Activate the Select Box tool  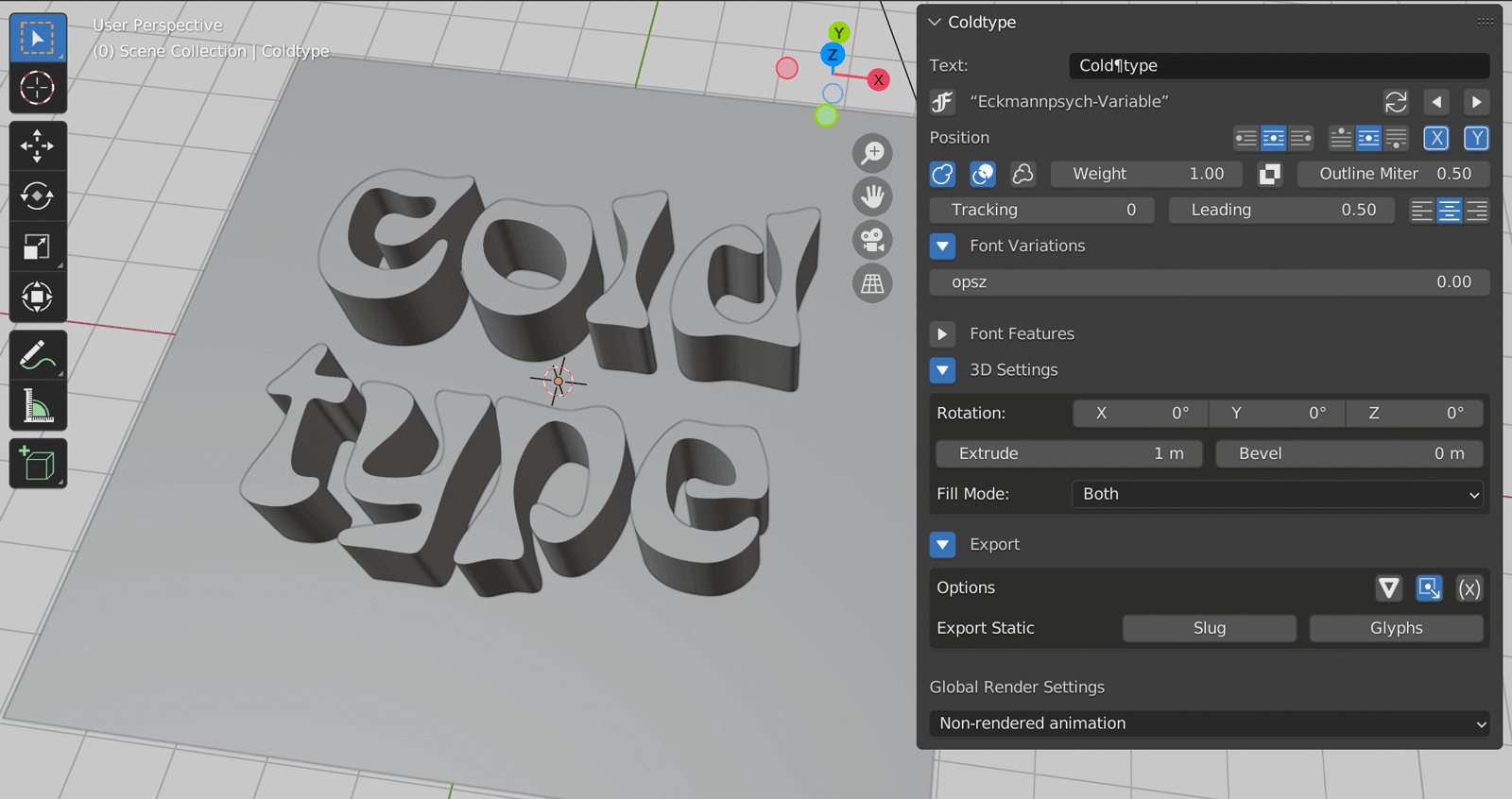tap(38, 38)
